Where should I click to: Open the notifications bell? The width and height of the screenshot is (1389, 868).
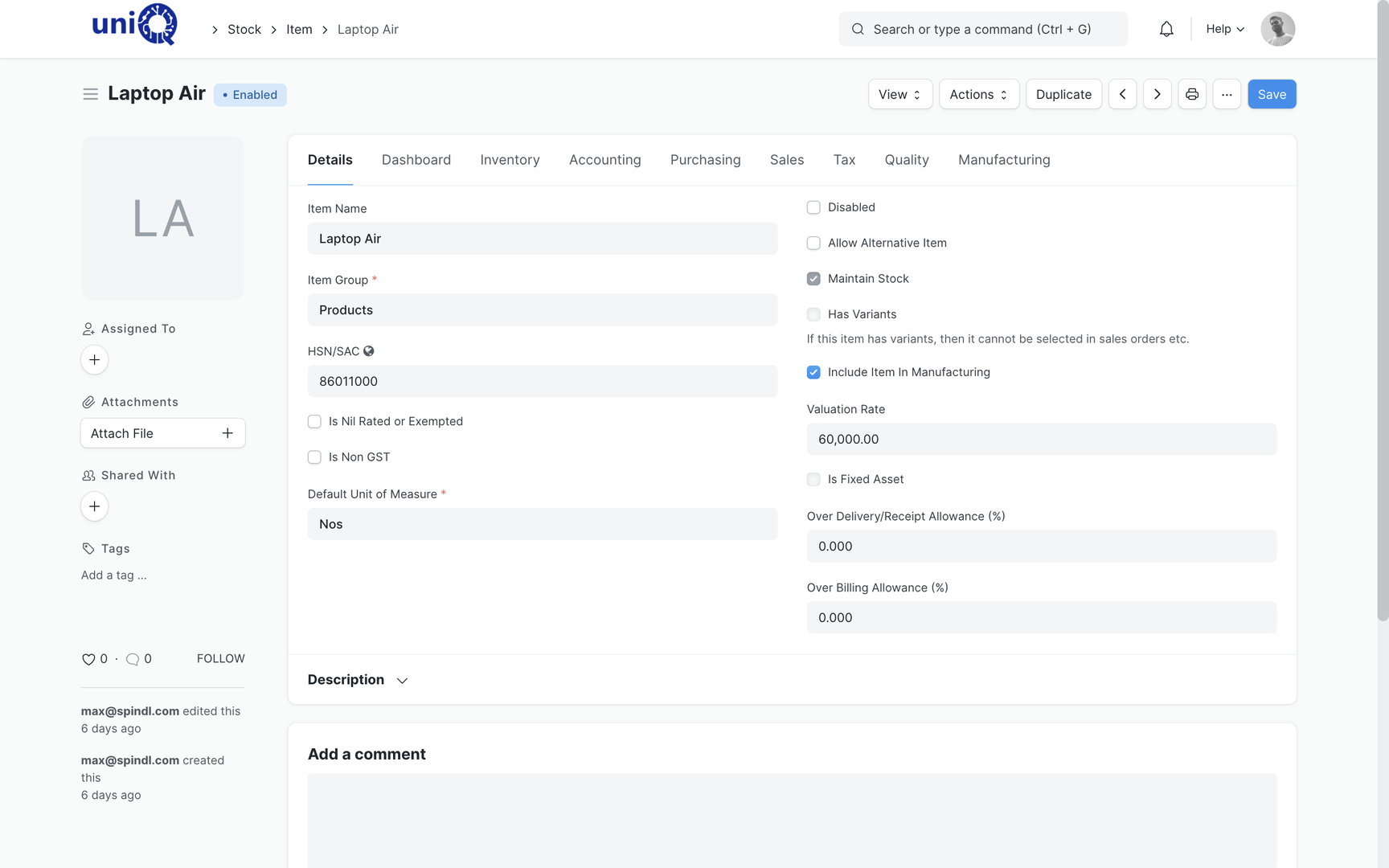click(x=1166, y=29)
